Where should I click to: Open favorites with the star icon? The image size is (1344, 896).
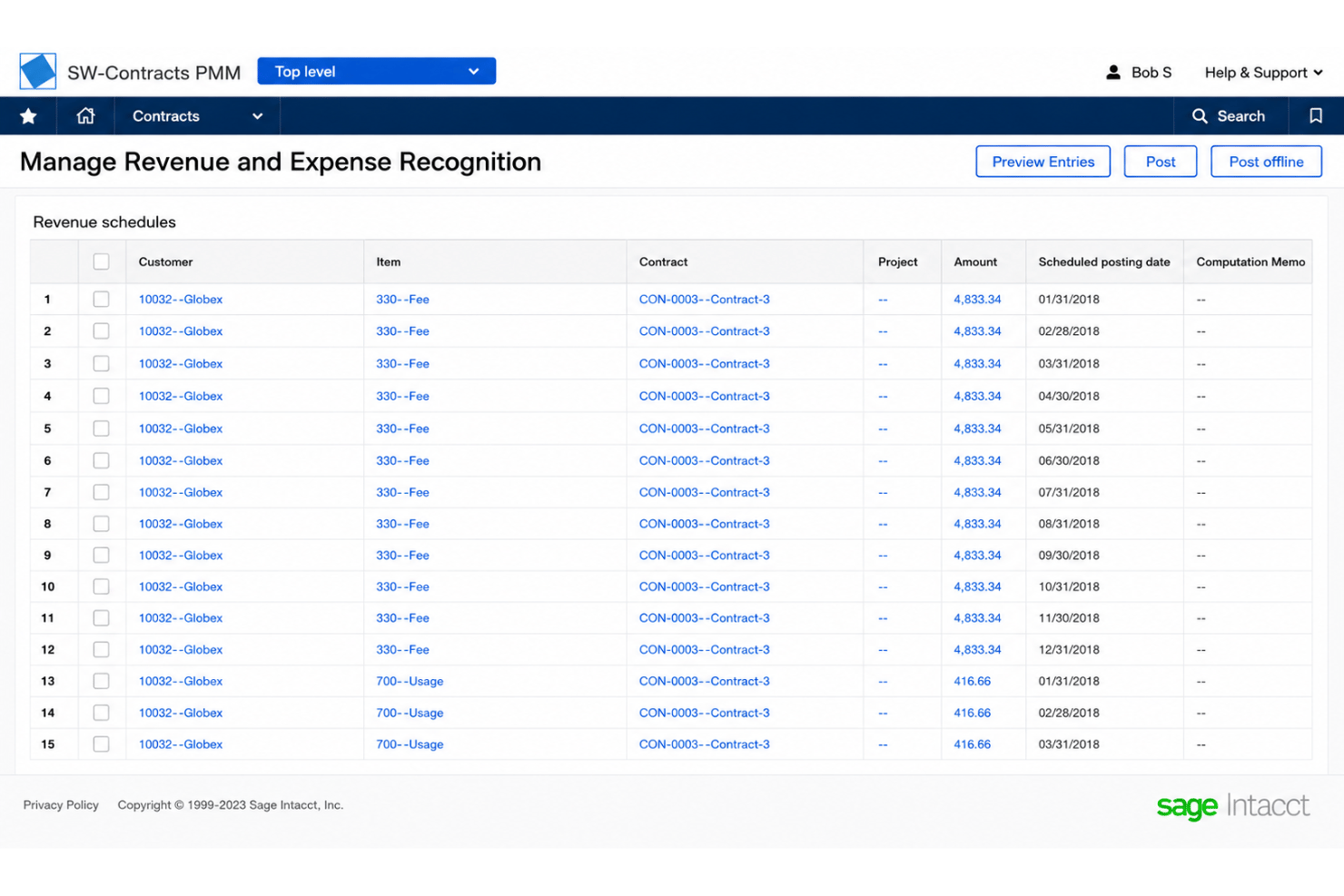click(28, 116)
